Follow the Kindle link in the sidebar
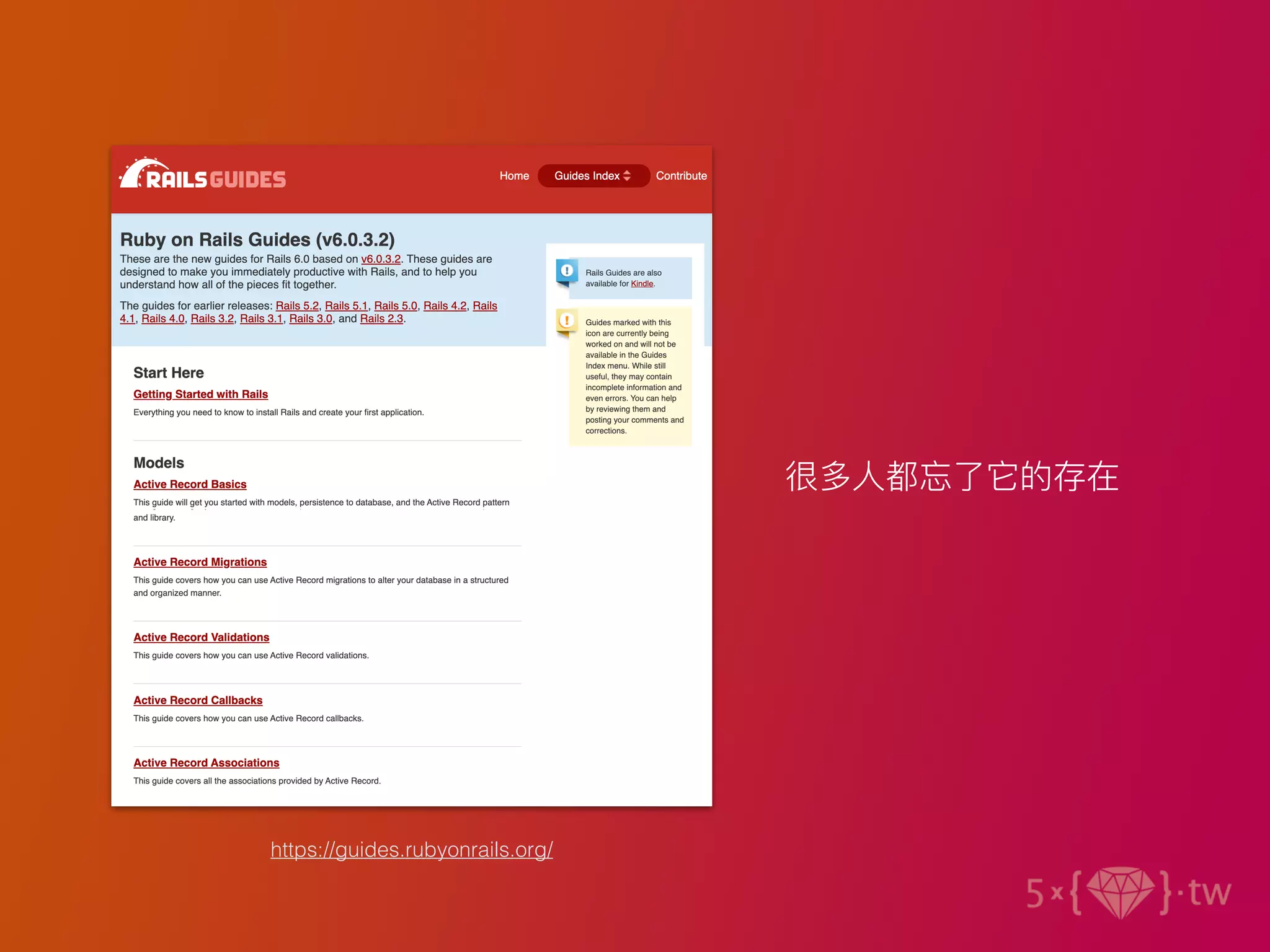 coord(642,284)
